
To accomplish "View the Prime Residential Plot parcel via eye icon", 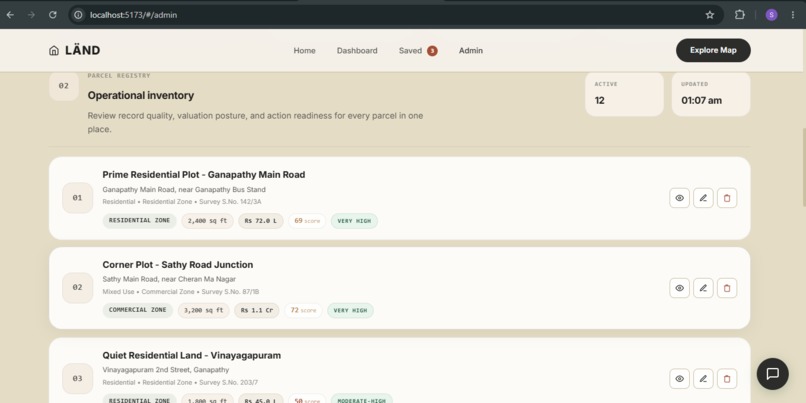I will (679, 198).
